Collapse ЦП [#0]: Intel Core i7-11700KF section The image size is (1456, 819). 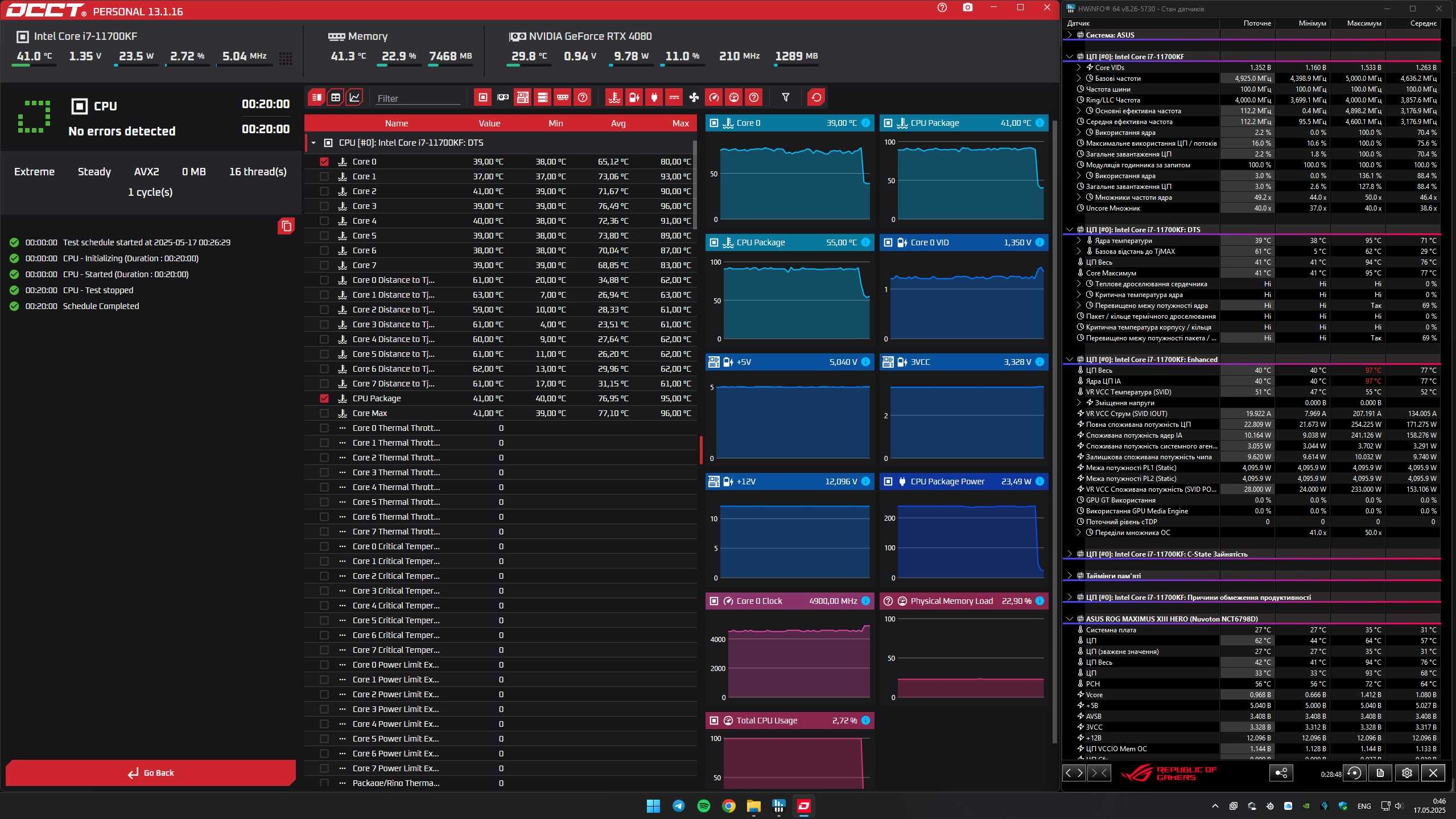click(1070, 56)
